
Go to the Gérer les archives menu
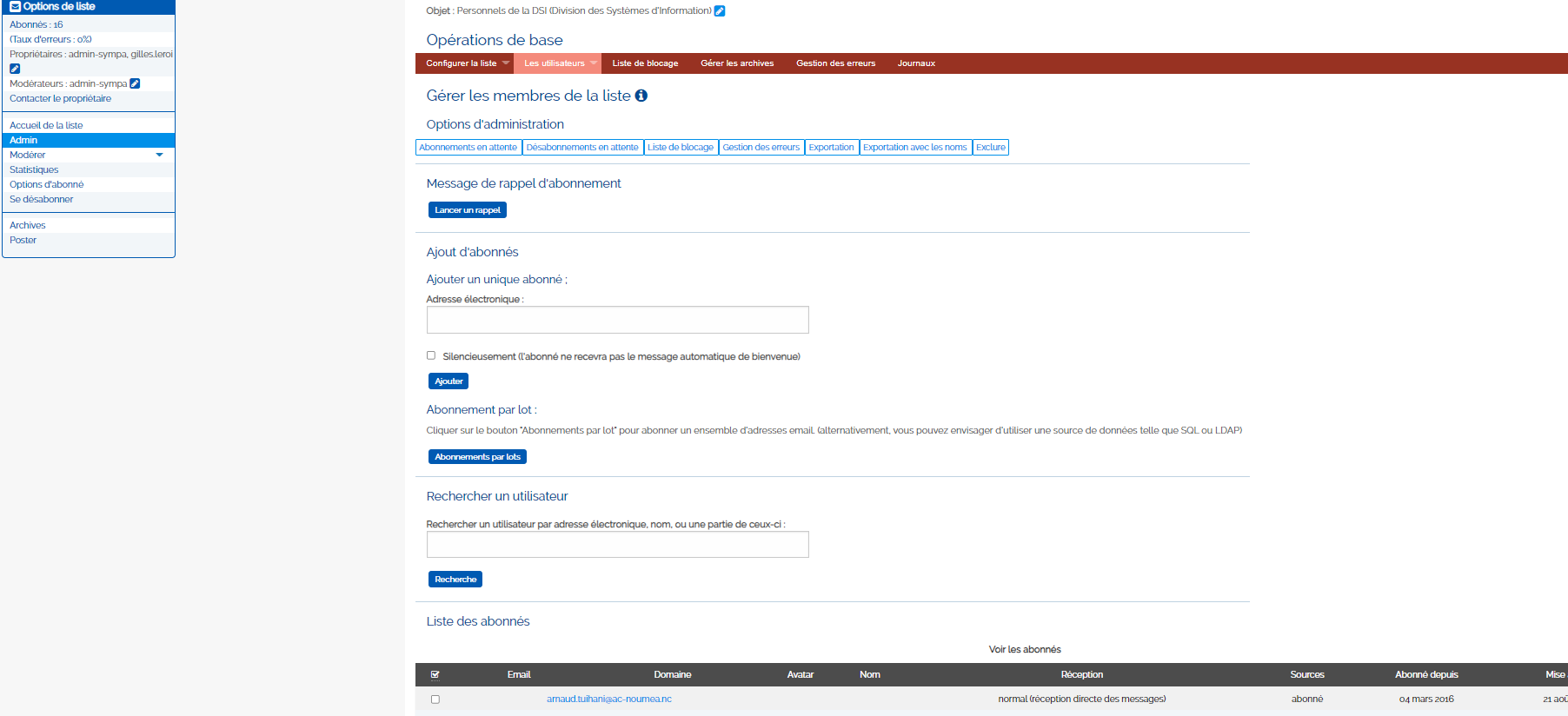pyautogui.click(x=737, y=63)
